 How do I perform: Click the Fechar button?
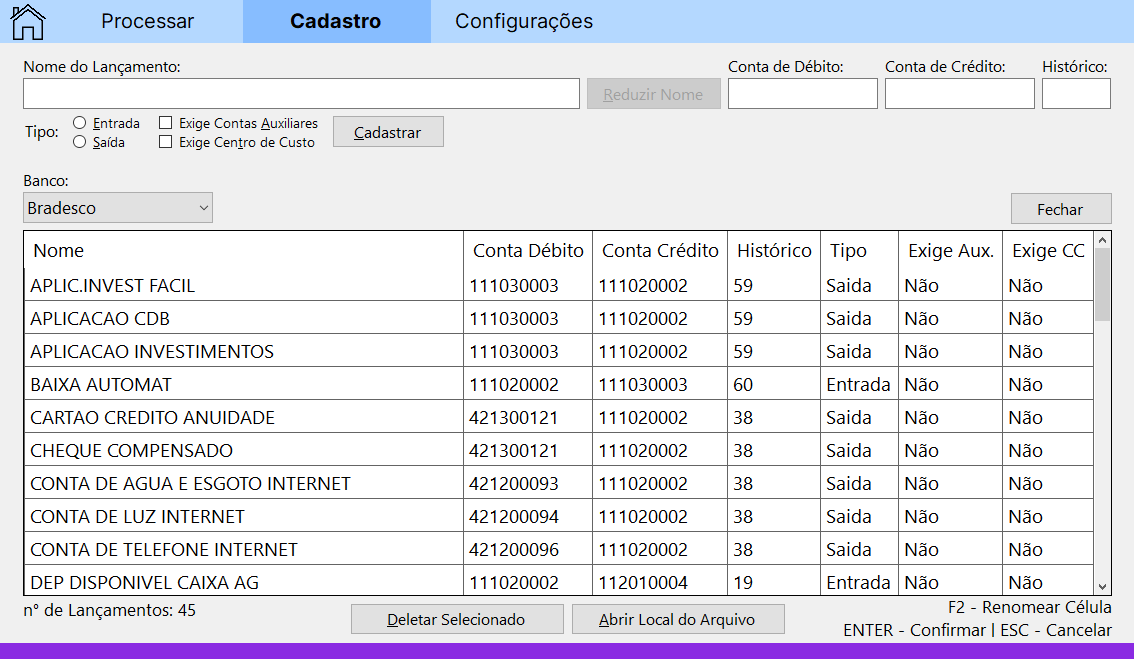1060,209
